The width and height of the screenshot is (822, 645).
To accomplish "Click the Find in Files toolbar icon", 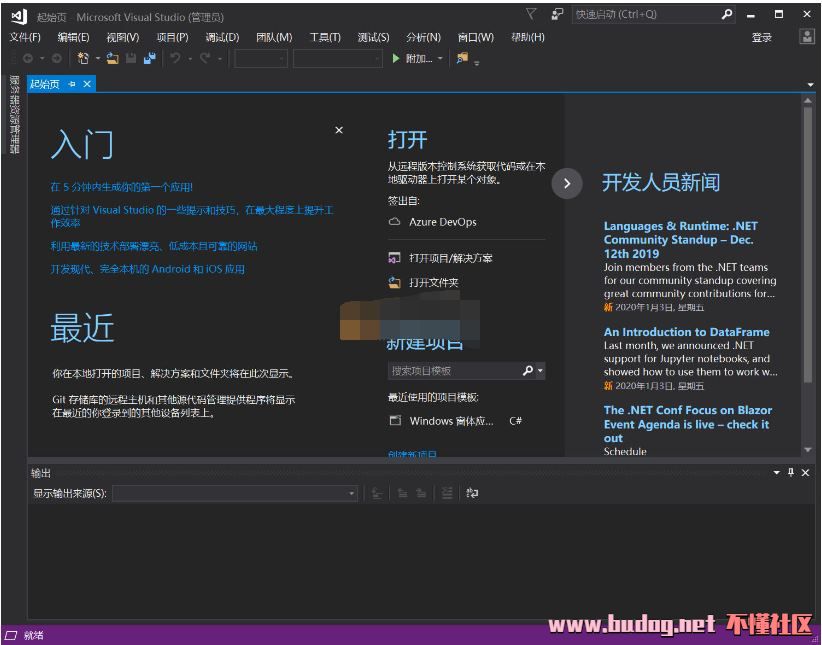I will click(x=462, y=58).
